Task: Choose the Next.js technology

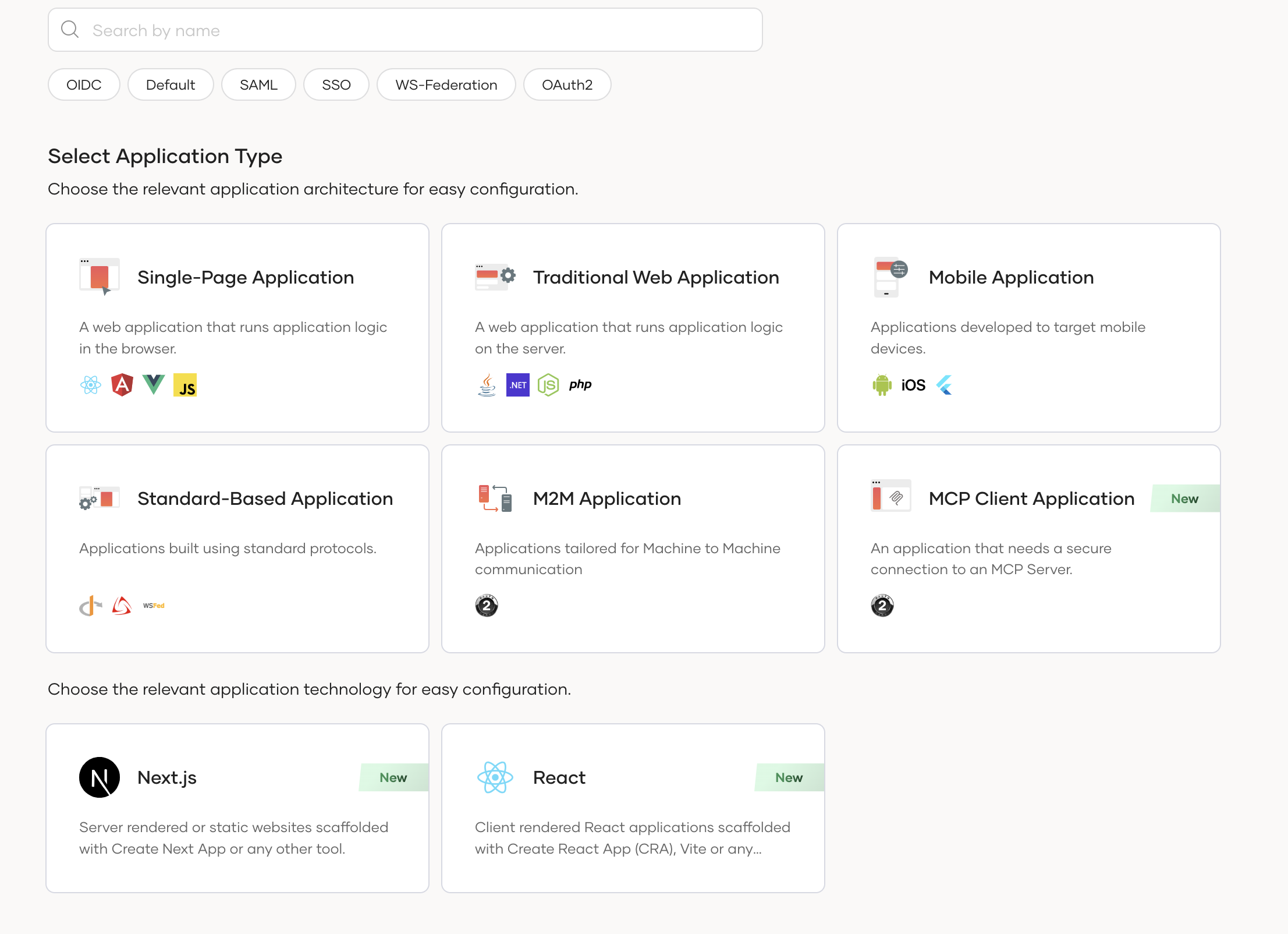Action: coord(237,808)
